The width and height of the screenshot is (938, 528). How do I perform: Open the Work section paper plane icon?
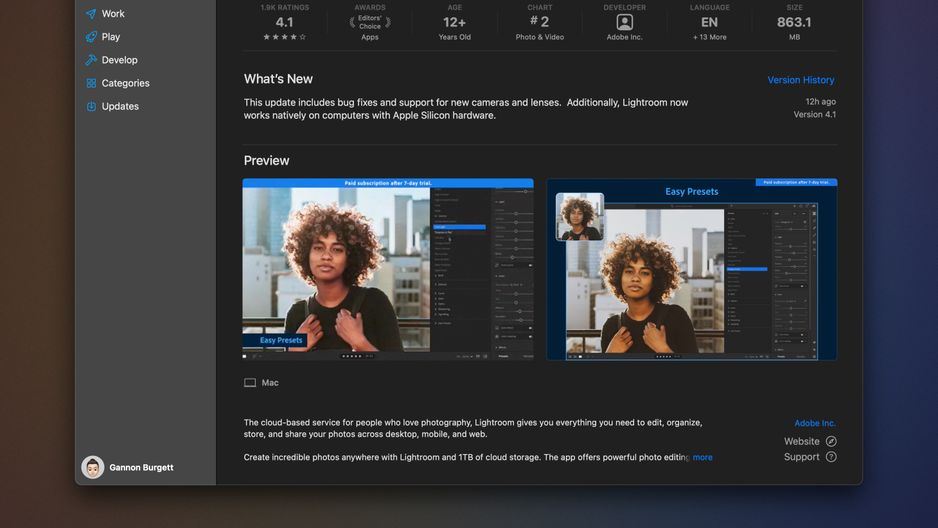[x=91, y=13]
